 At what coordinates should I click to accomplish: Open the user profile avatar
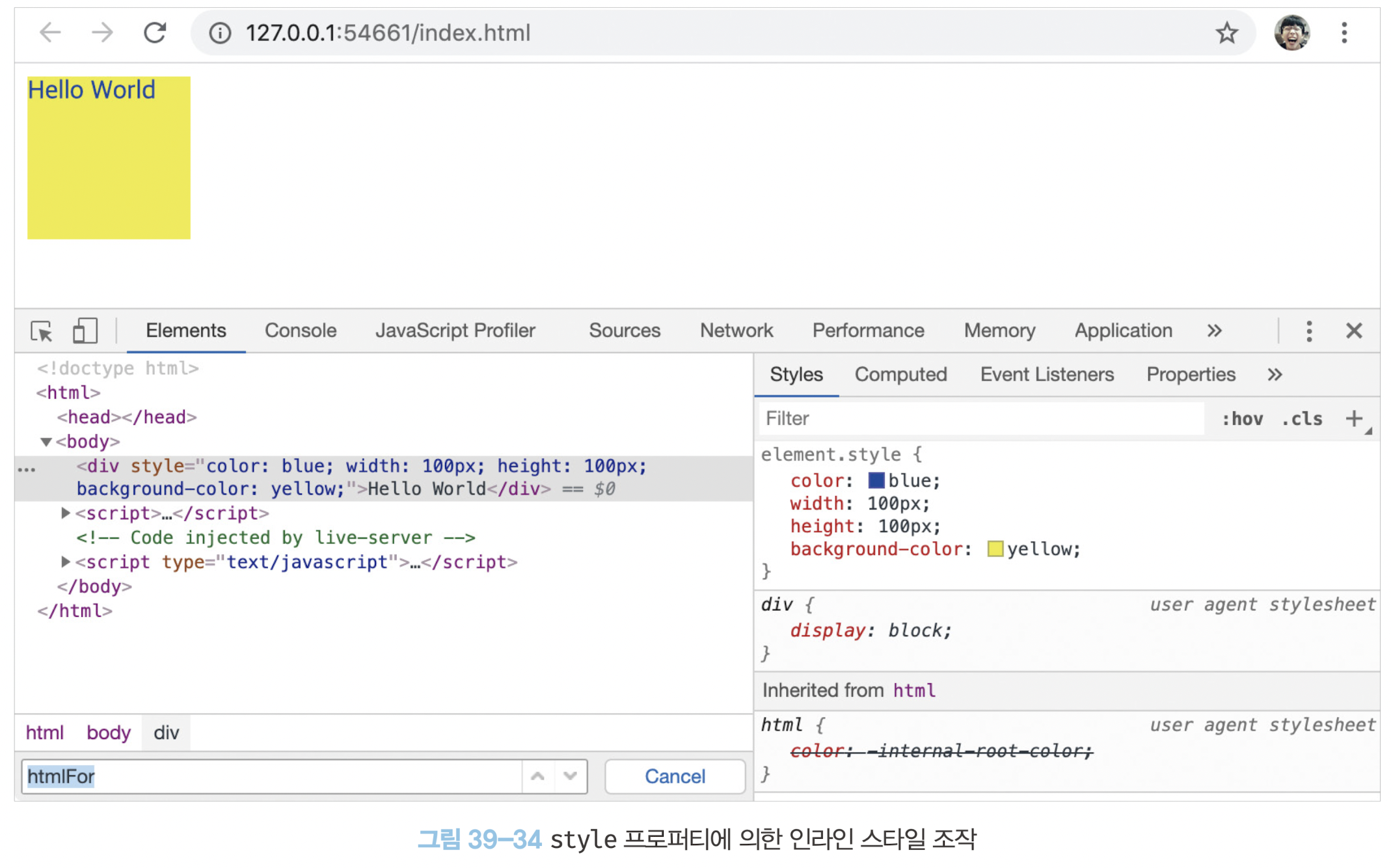(1291, 33)
